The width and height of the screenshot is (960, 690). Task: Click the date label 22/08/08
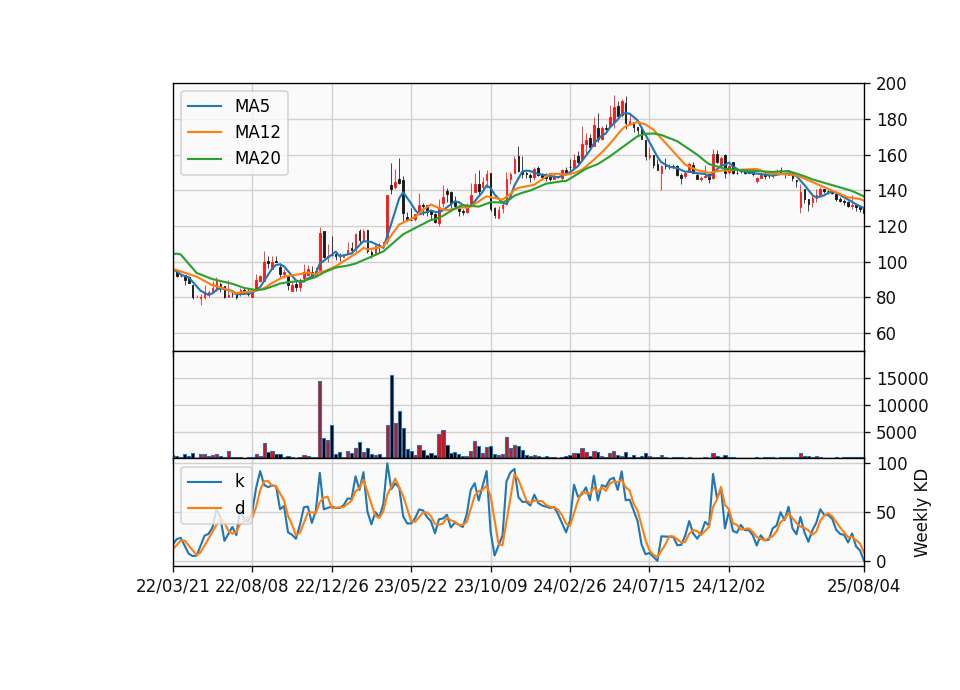(252, 586)
